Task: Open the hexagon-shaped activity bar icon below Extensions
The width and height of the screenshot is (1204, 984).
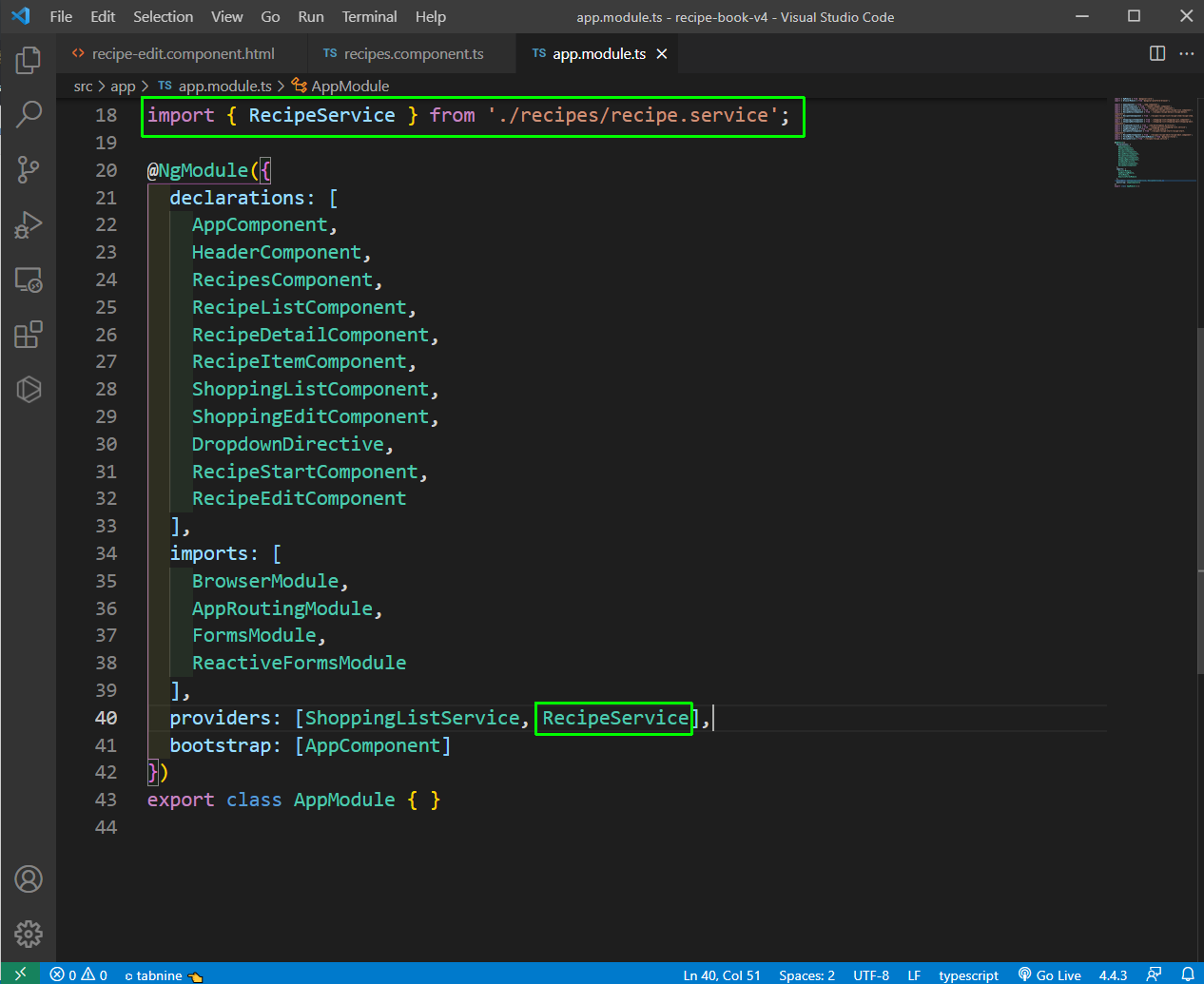Action: 29,389
